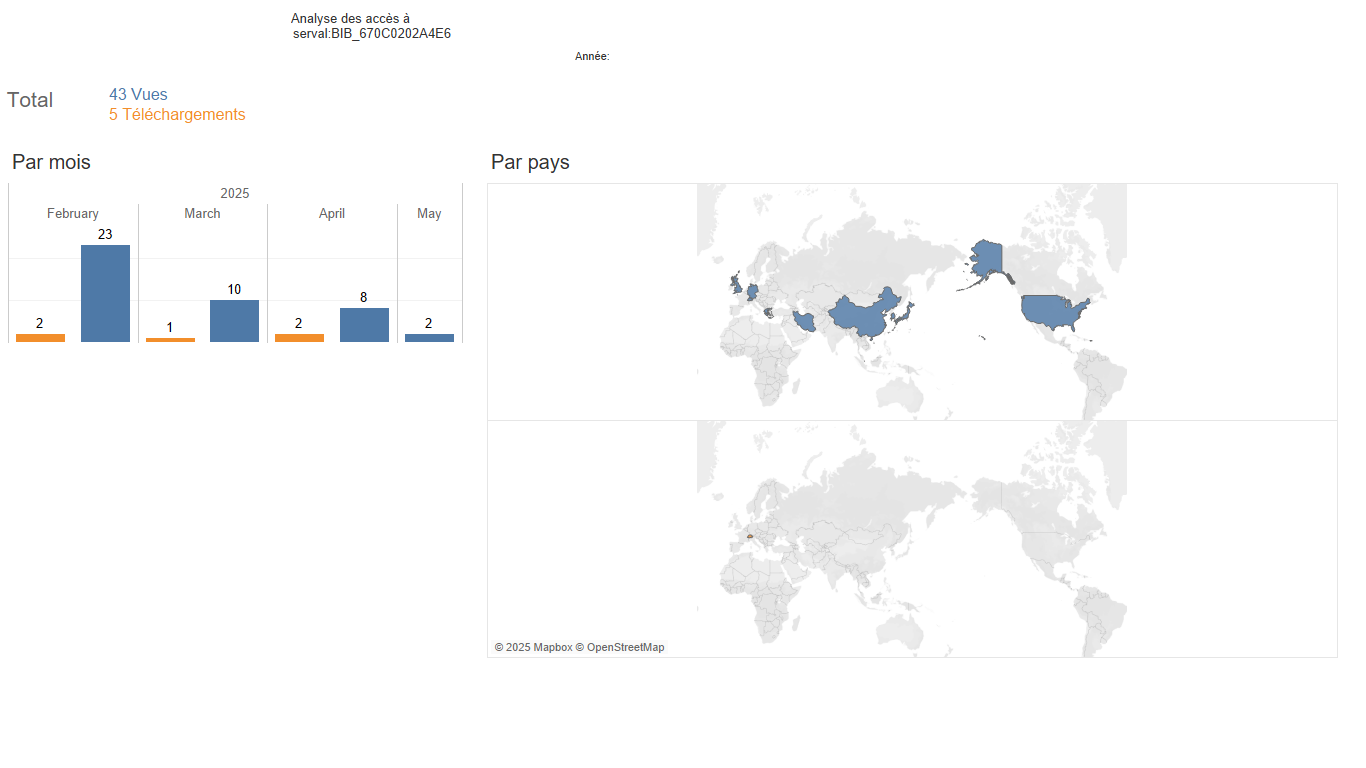
Task: Click the April views bar labeled 8
Action: (x=364, y=325)
